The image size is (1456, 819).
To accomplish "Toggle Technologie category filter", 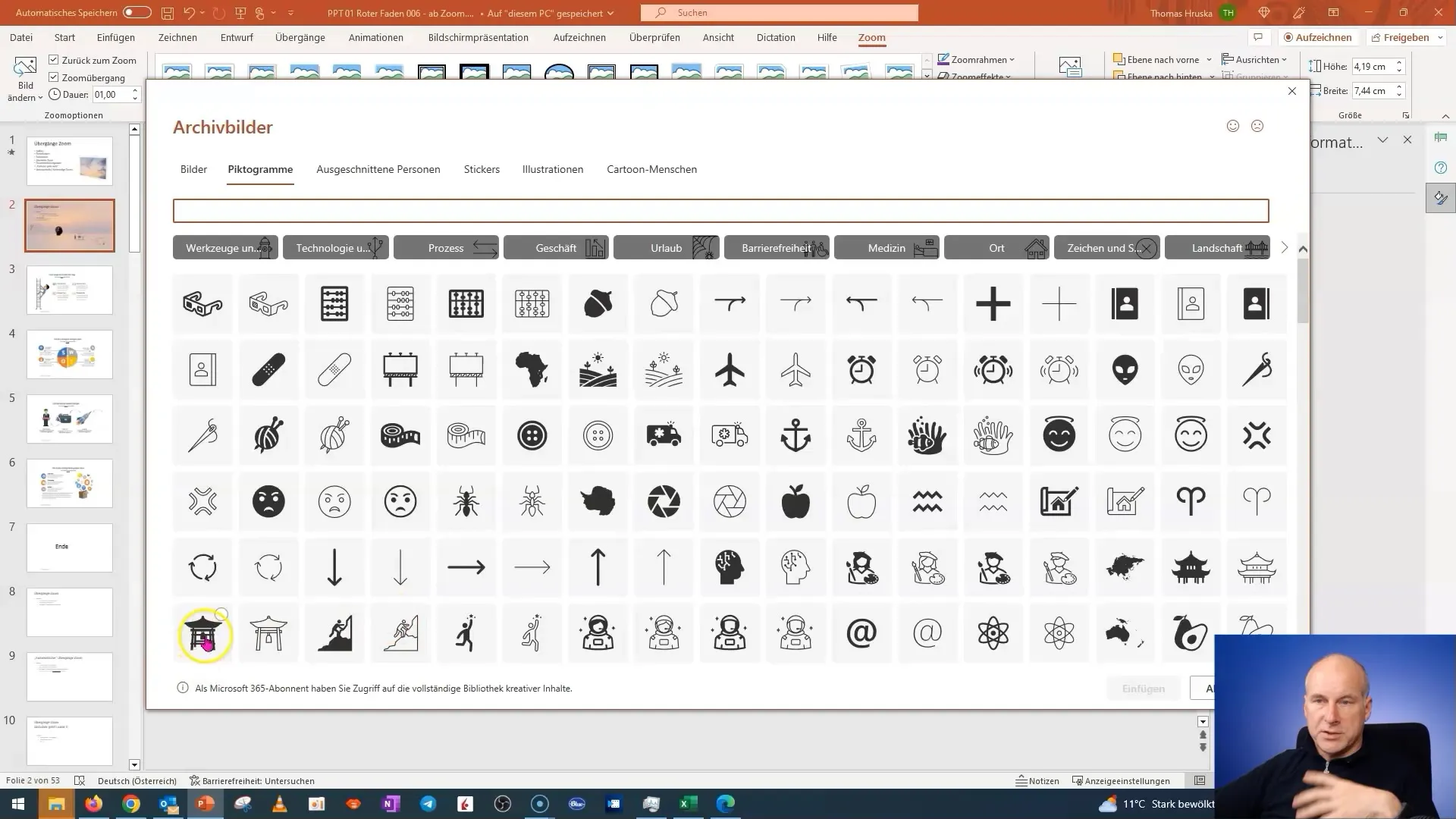I will pos(336,248).
